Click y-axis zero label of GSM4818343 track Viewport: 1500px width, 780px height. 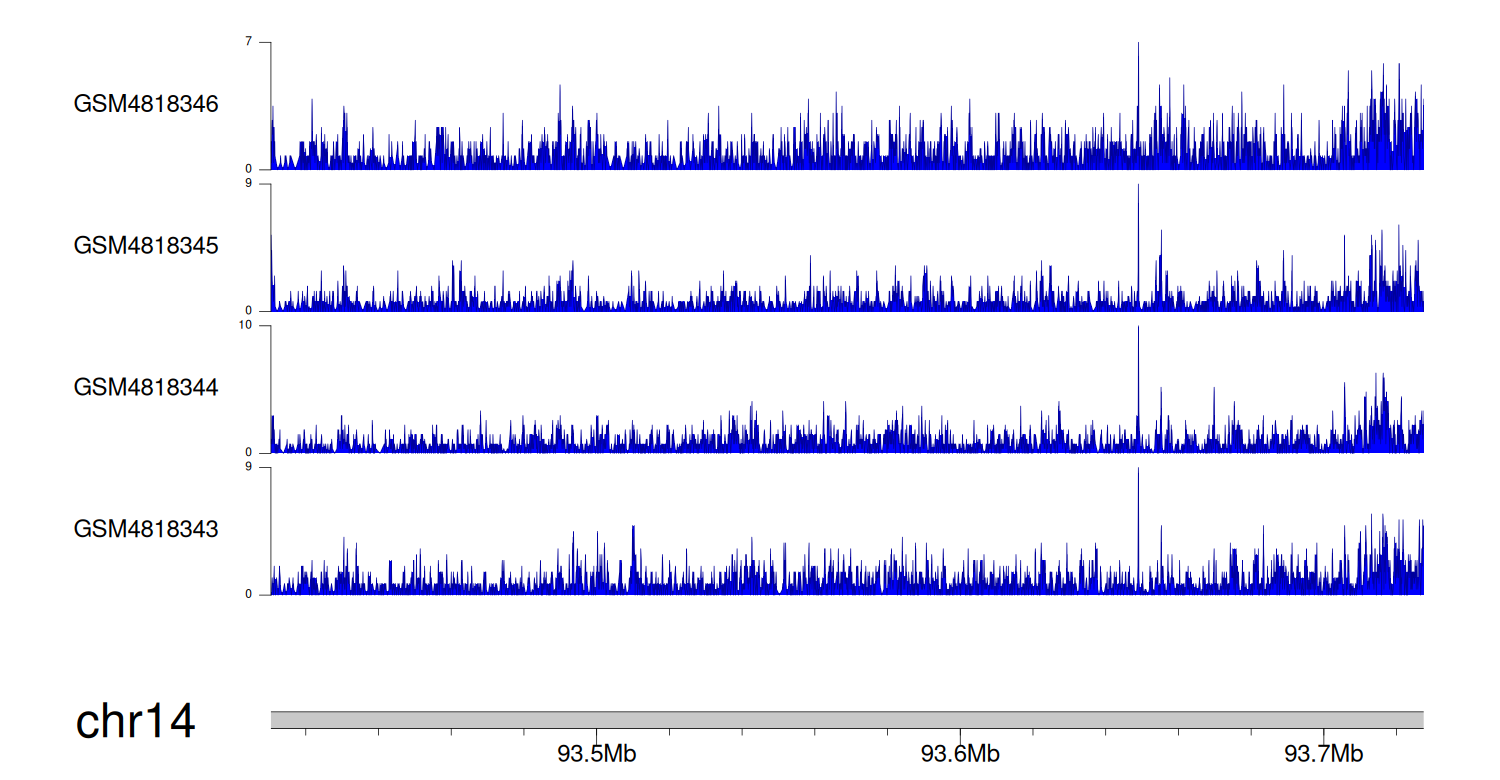pos(264,594)
